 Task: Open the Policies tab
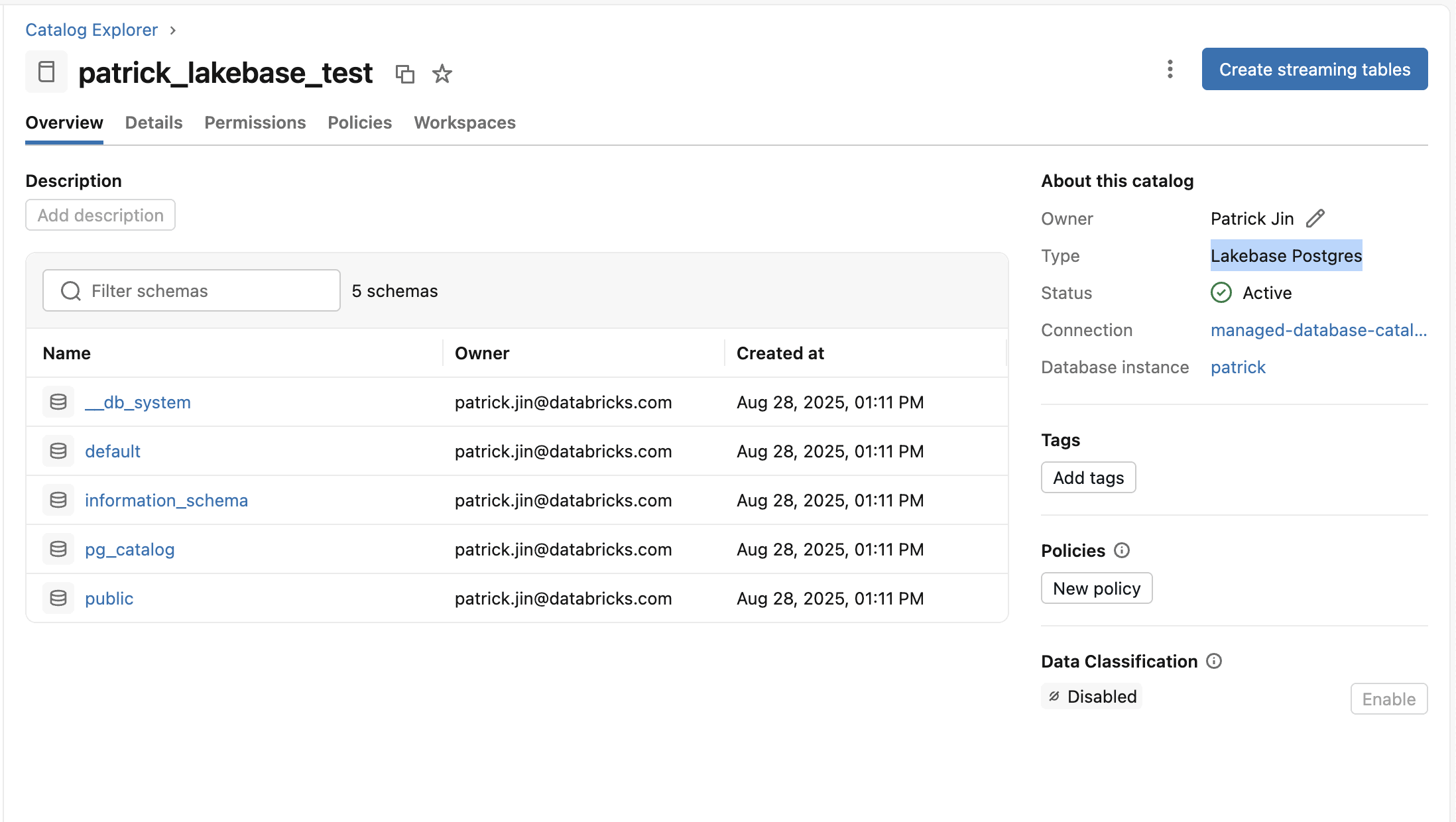(360, 123)
